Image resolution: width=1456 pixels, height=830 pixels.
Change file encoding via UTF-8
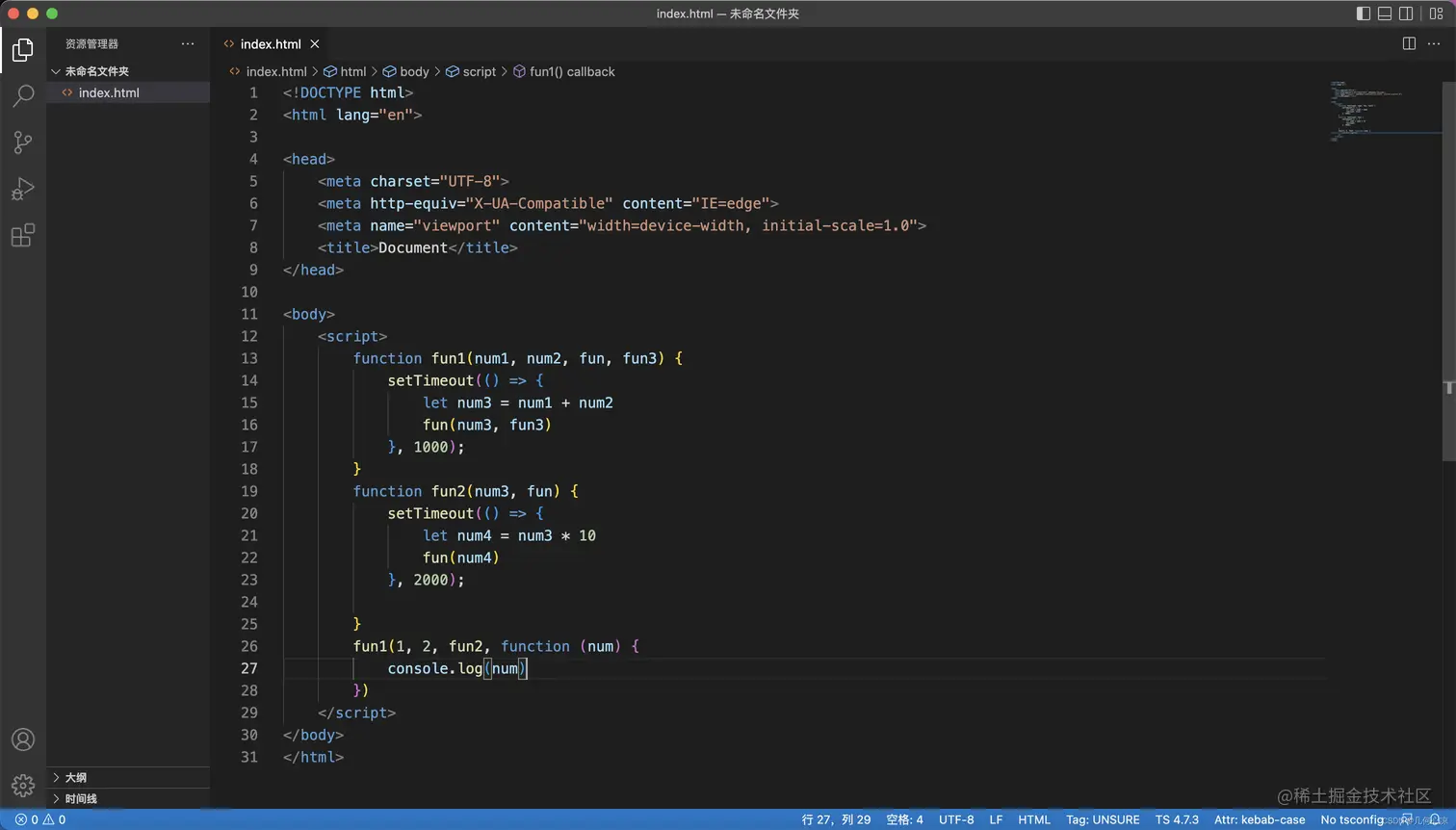(956, 819)
